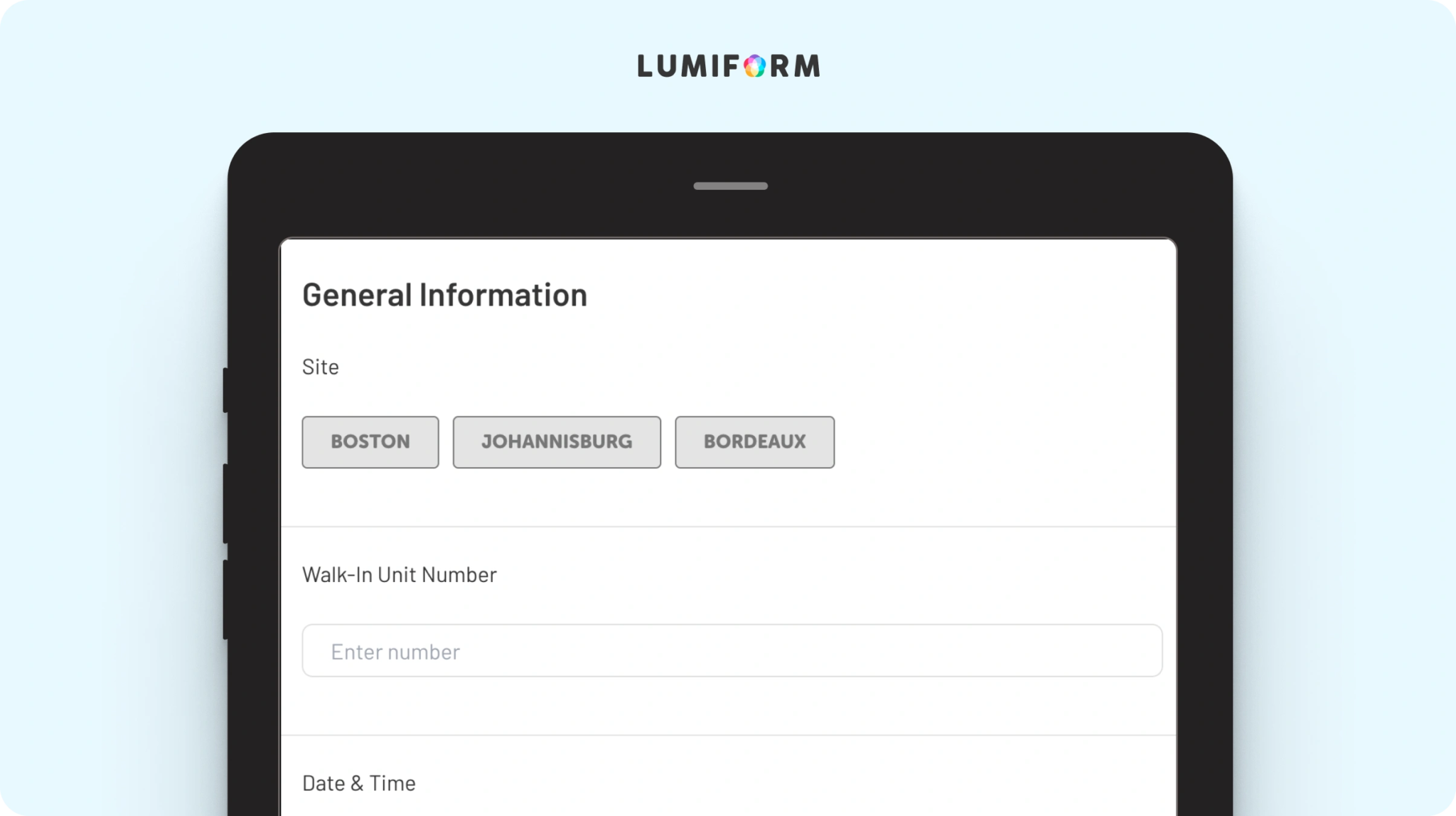Click the General Information heading

(x=444, y=295)
